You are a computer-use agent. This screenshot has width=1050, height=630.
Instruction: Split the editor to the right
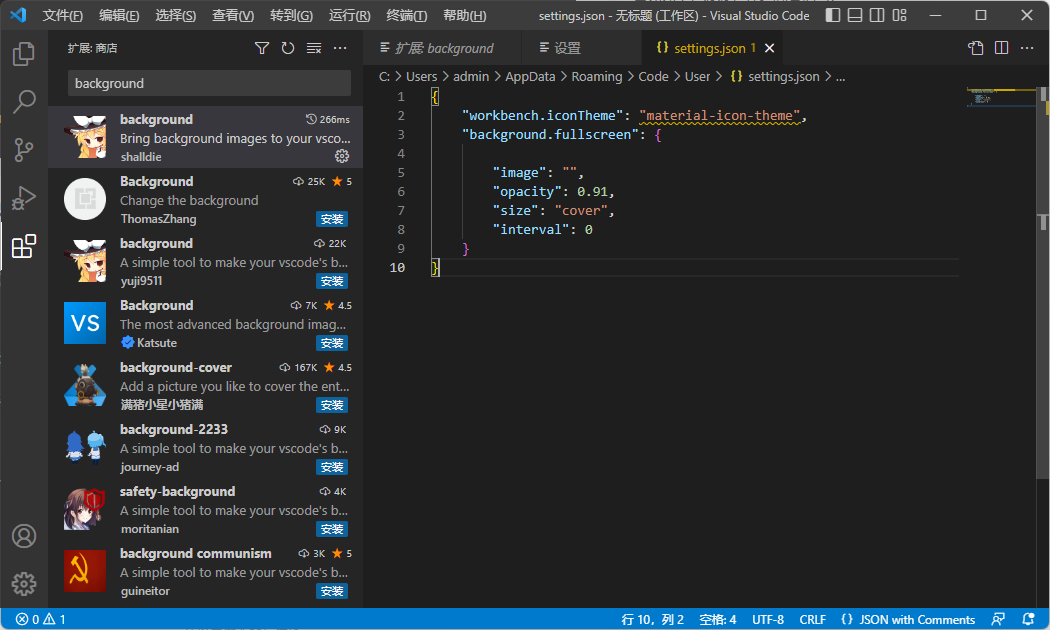click(x=1001, y=48)
